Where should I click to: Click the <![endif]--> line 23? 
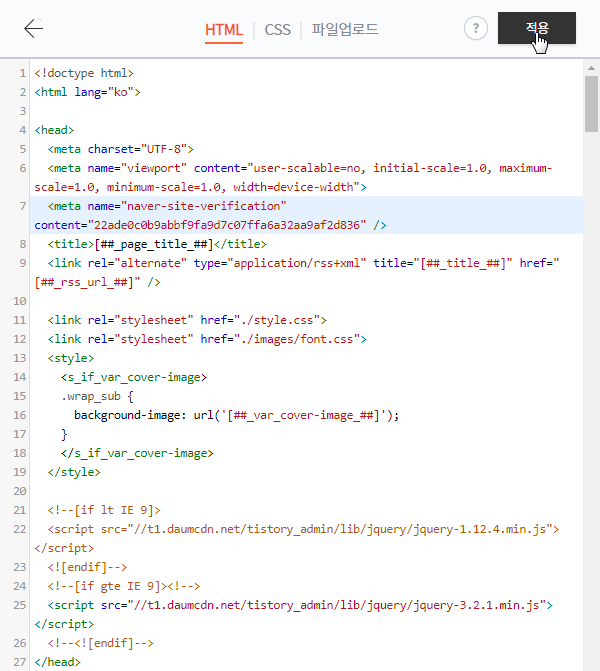tap(87, 567)
